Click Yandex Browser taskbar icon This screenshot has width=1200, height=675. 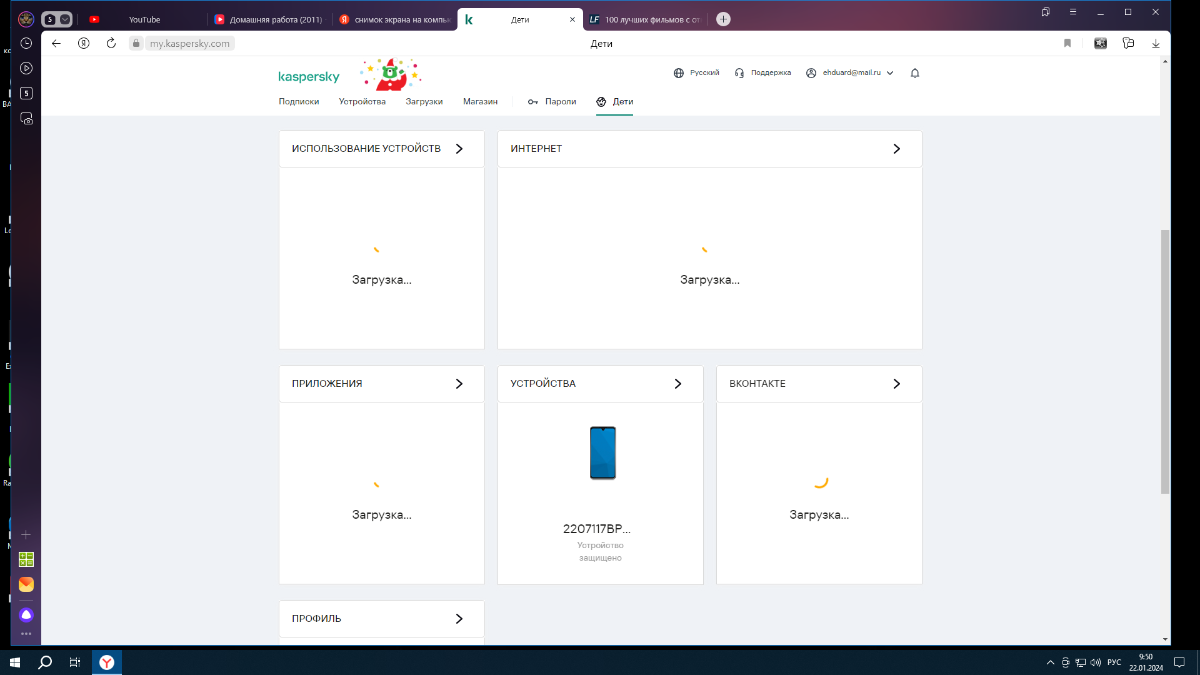106,662
